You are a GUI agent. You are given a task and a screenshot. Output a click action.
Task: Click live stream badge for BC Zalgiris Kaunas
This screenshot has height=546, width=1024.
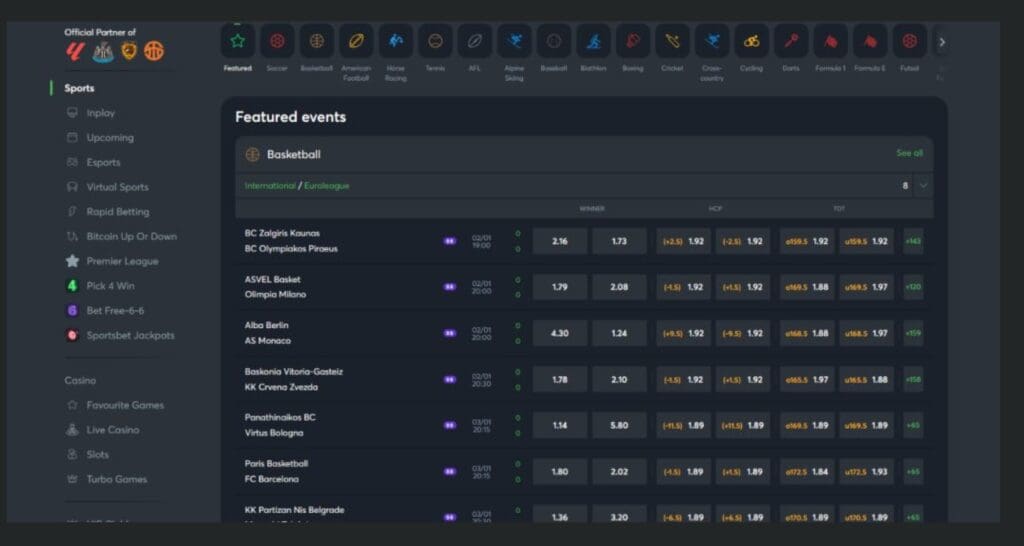pyautogui.click(x=450, y=241)
